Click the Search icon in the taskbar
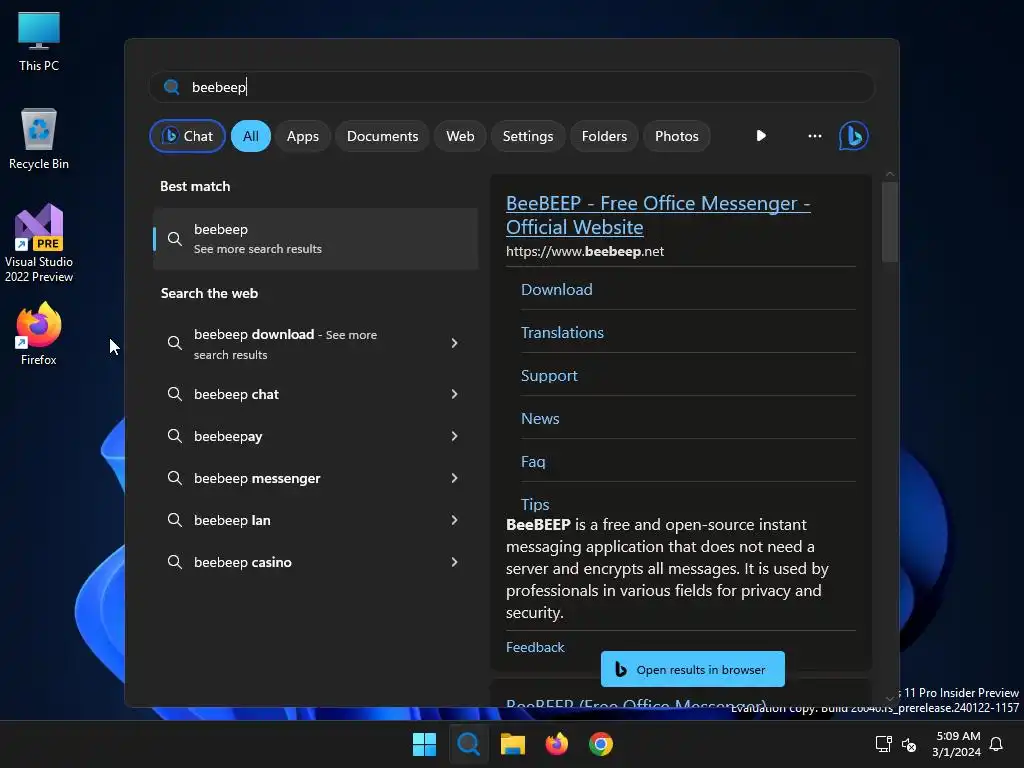The width and height of the screenshot is (1024, 768). pyautogui.click(x=468, y=744)
